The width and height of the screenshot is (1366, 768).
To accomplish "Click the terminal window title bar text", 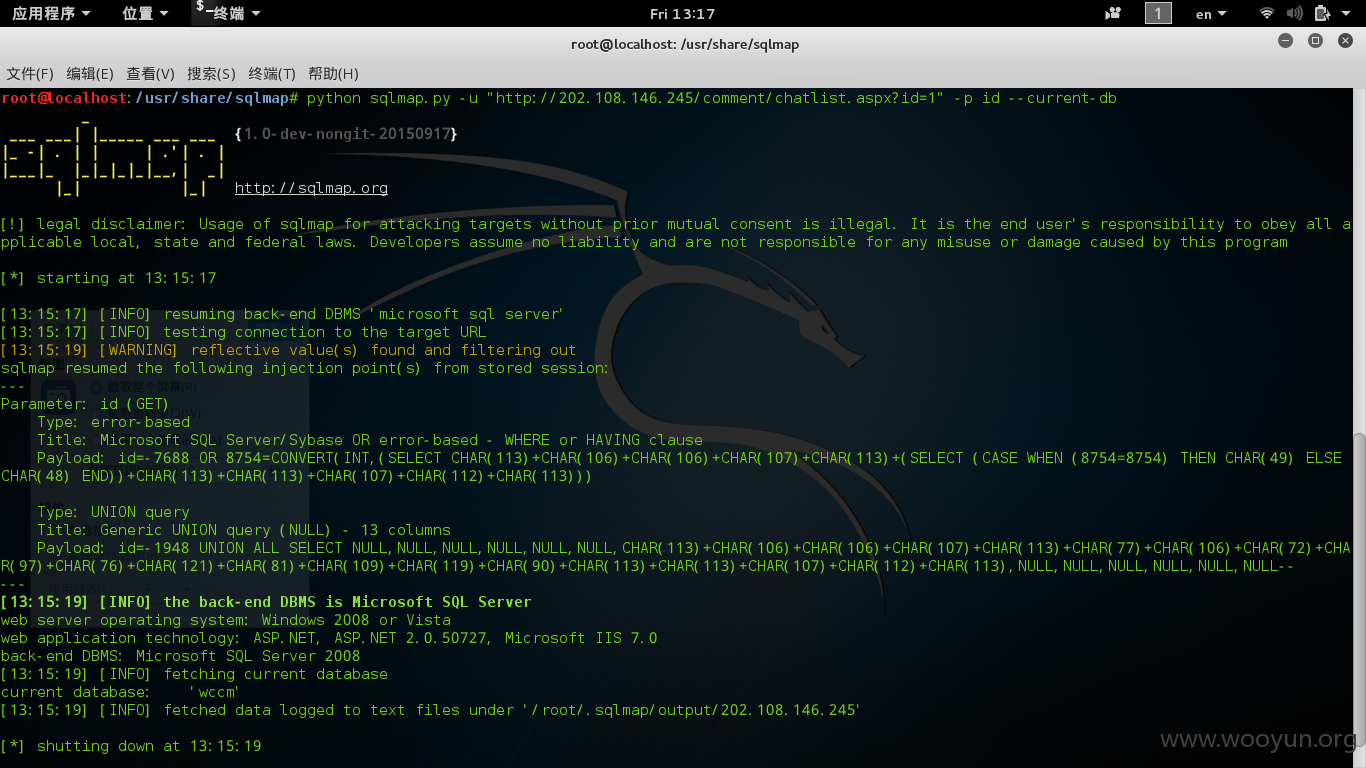I will pos(685,44).
